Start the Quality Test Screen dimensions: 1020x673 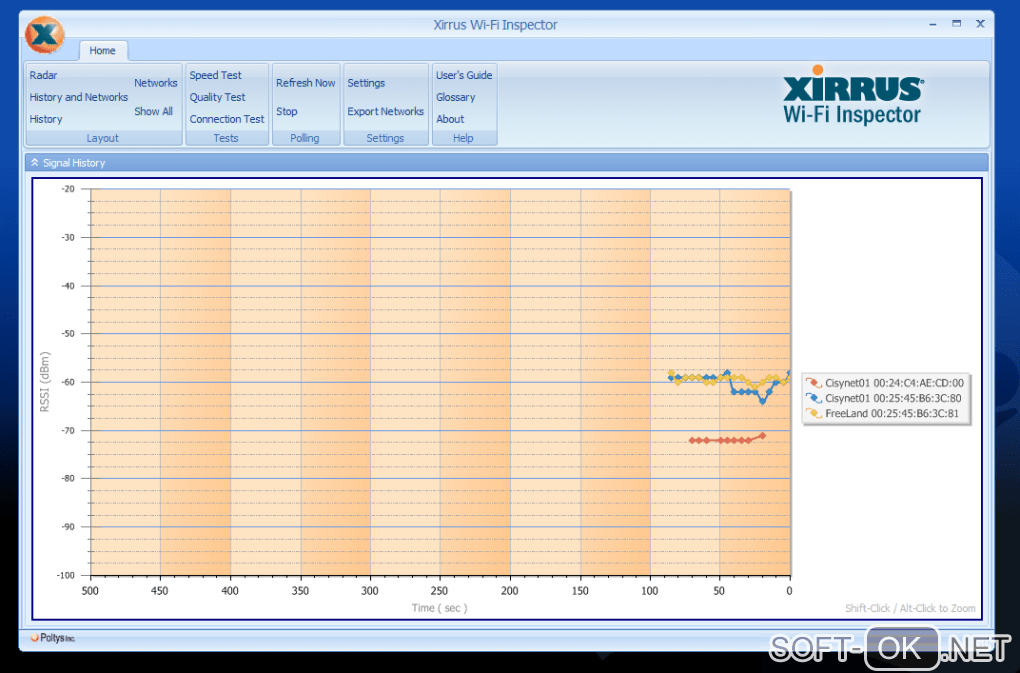(x=217, y=97)
